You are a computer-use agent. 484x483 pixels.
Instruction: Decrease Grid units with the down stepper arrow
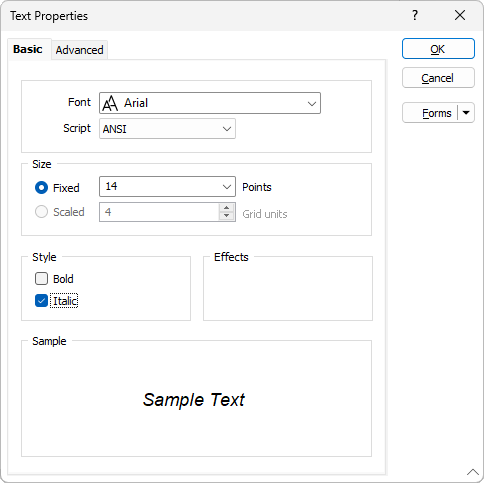(227, 216)
